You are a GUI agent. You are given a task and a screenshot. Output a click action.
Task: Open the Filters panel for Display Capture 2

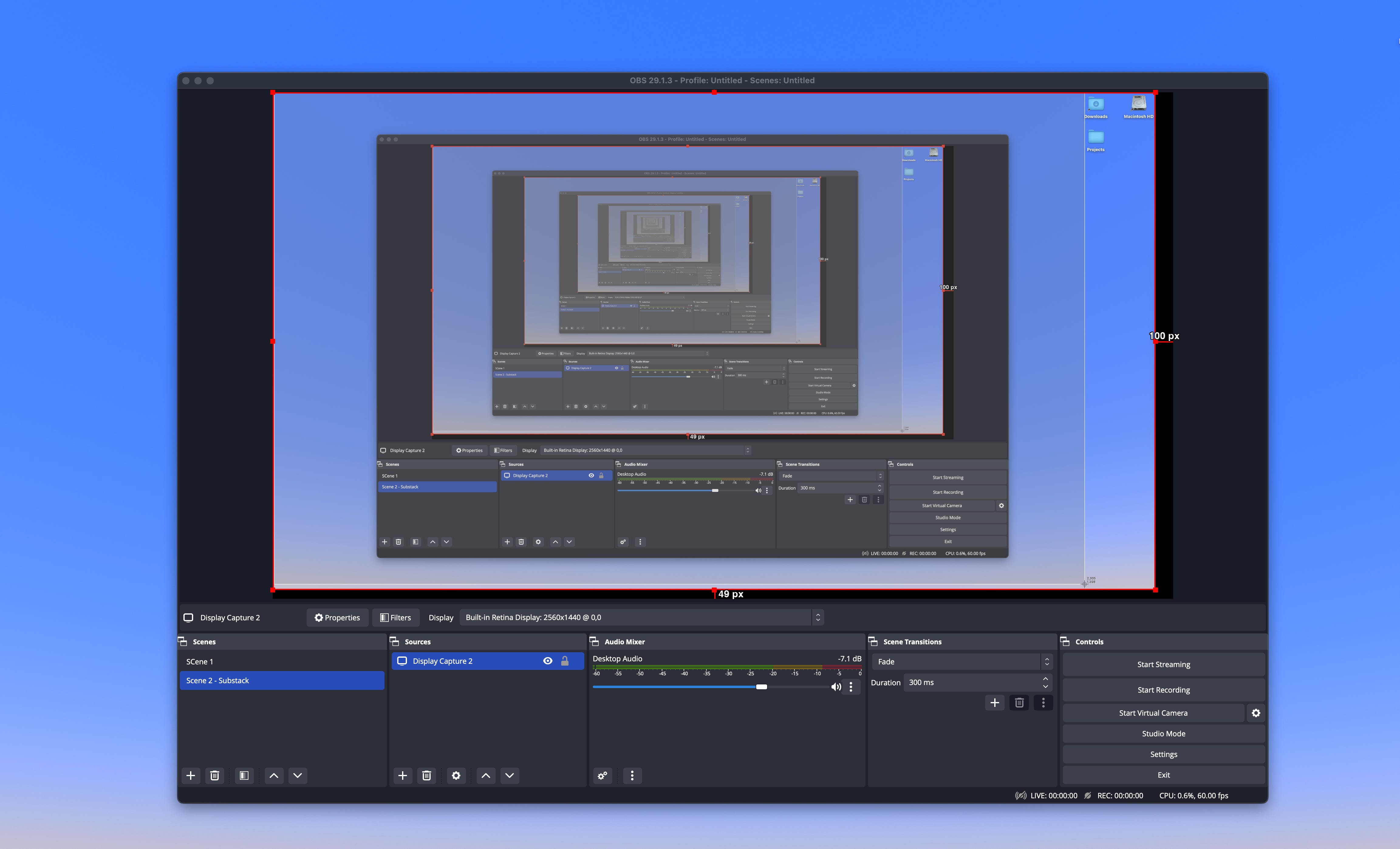click(395, 617)
